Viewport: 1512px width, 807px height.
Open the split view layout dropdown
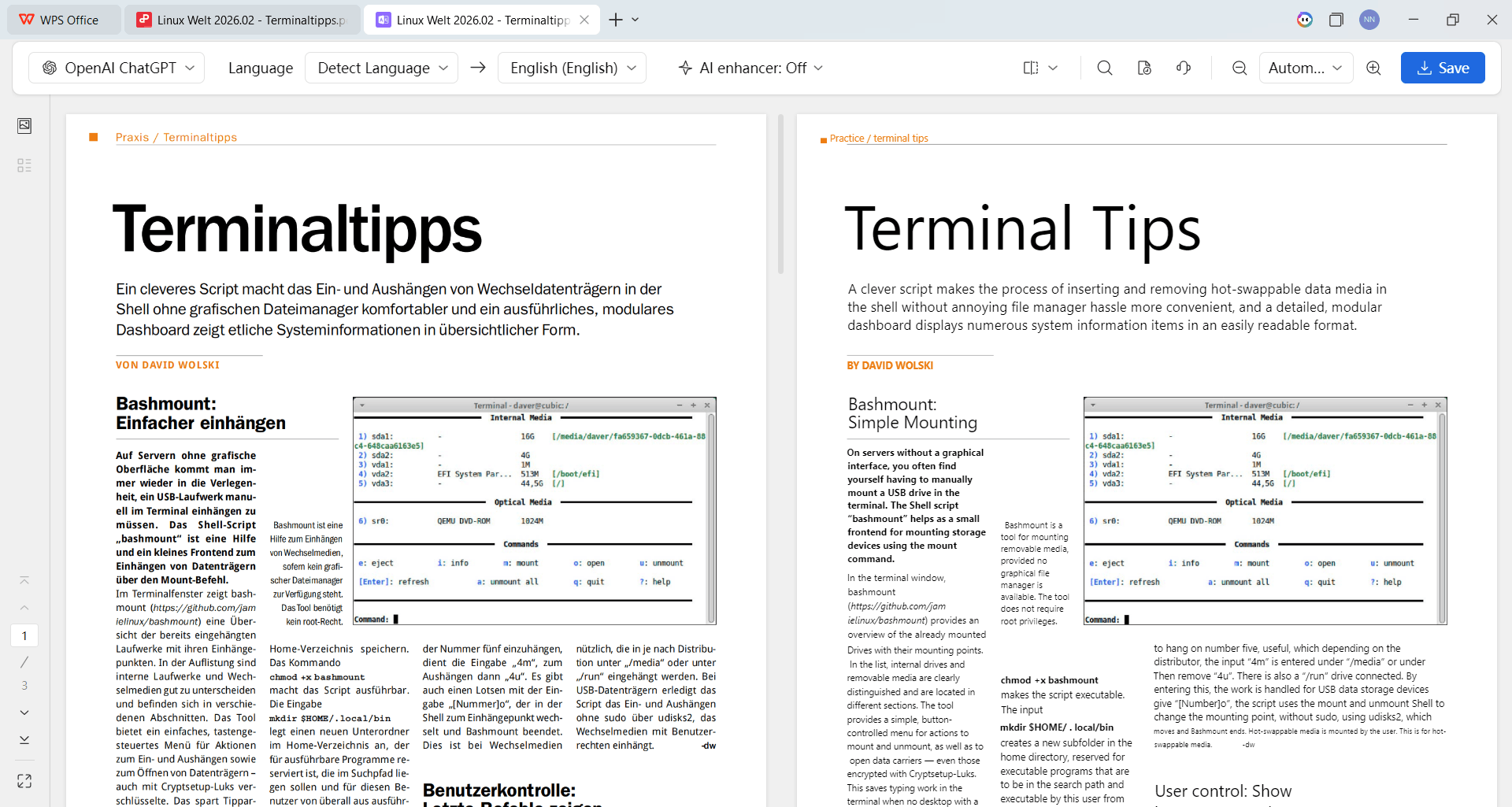tap(1040, 68)
